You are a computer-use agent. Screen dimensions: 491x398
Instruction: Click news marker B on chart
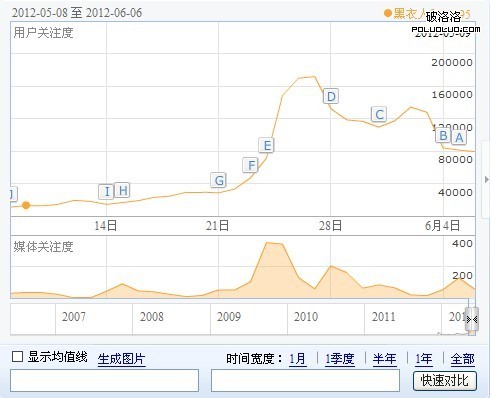click(x=443, y=136)
